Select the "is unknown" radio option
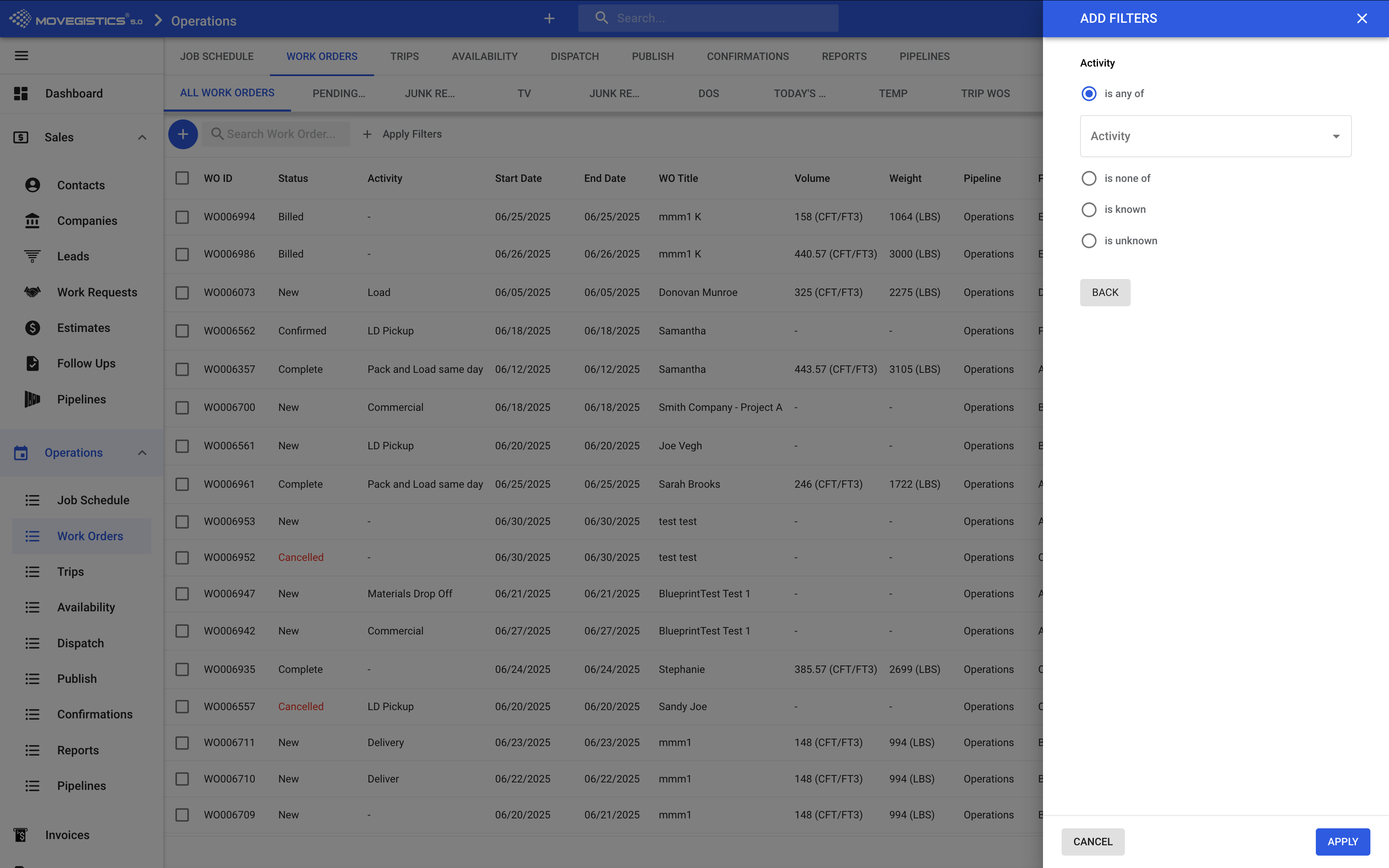Image resolution: width=1389 pixels, height=868 pixels. 1088,241
